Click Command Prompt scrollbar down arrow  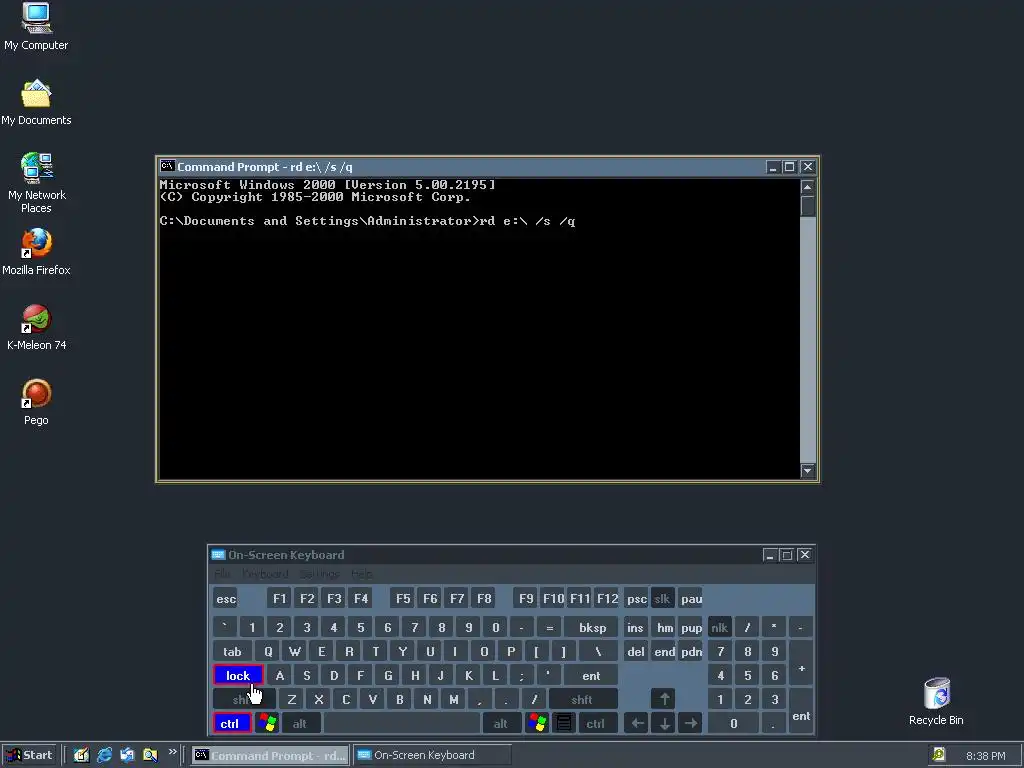(808, 470)
